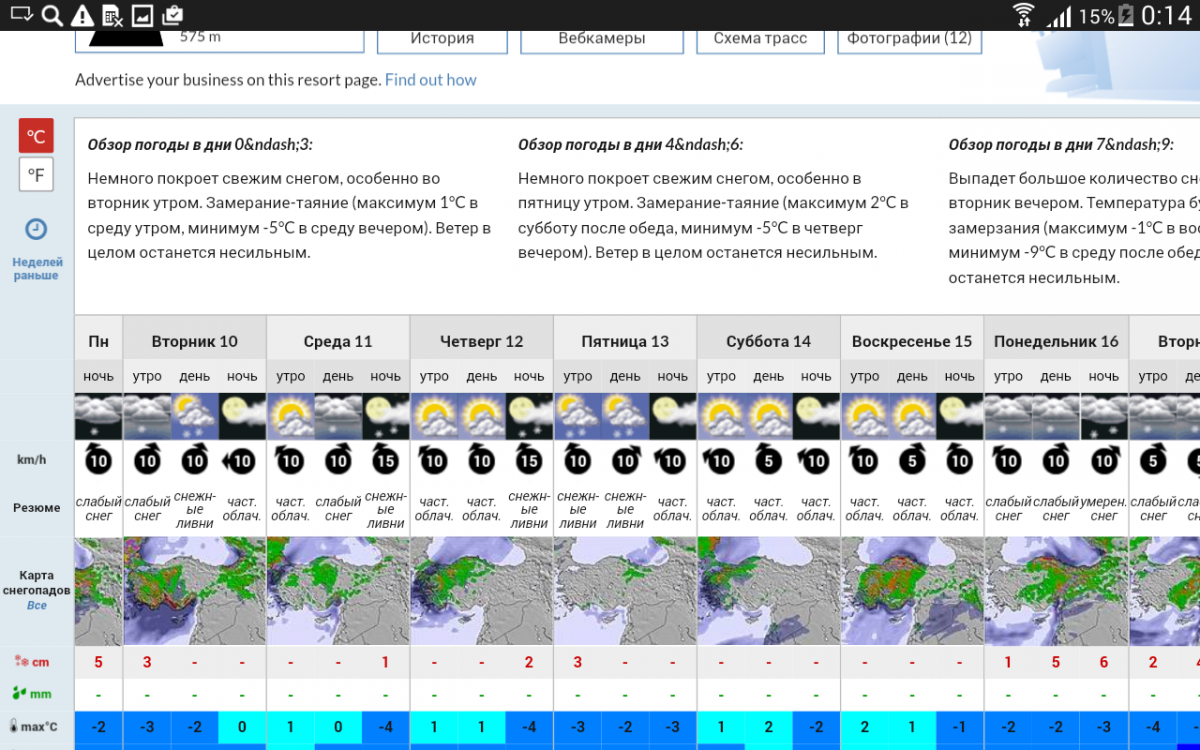Open the 'Неделей раньше' link
1200x750 pixels.
click(x=36, y=268)
